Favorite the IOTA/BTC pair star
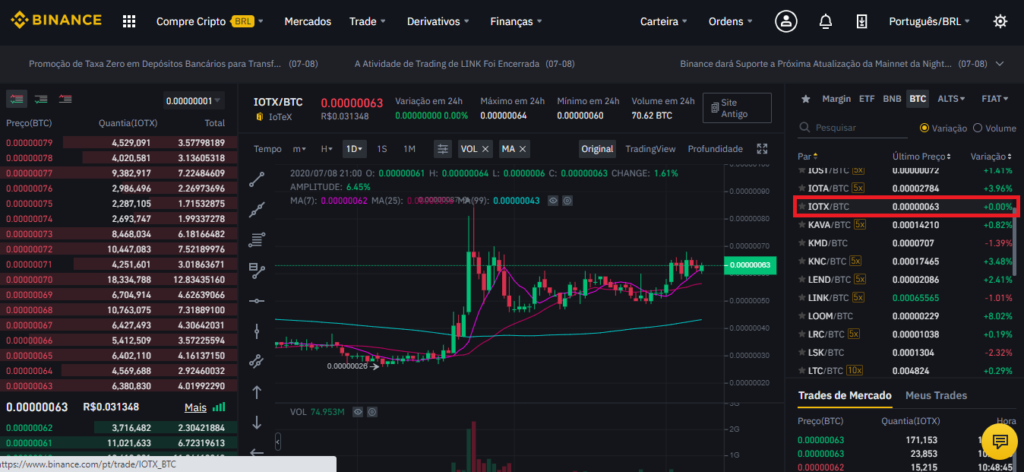This screenshot has height=472, width=1024. 802,188
